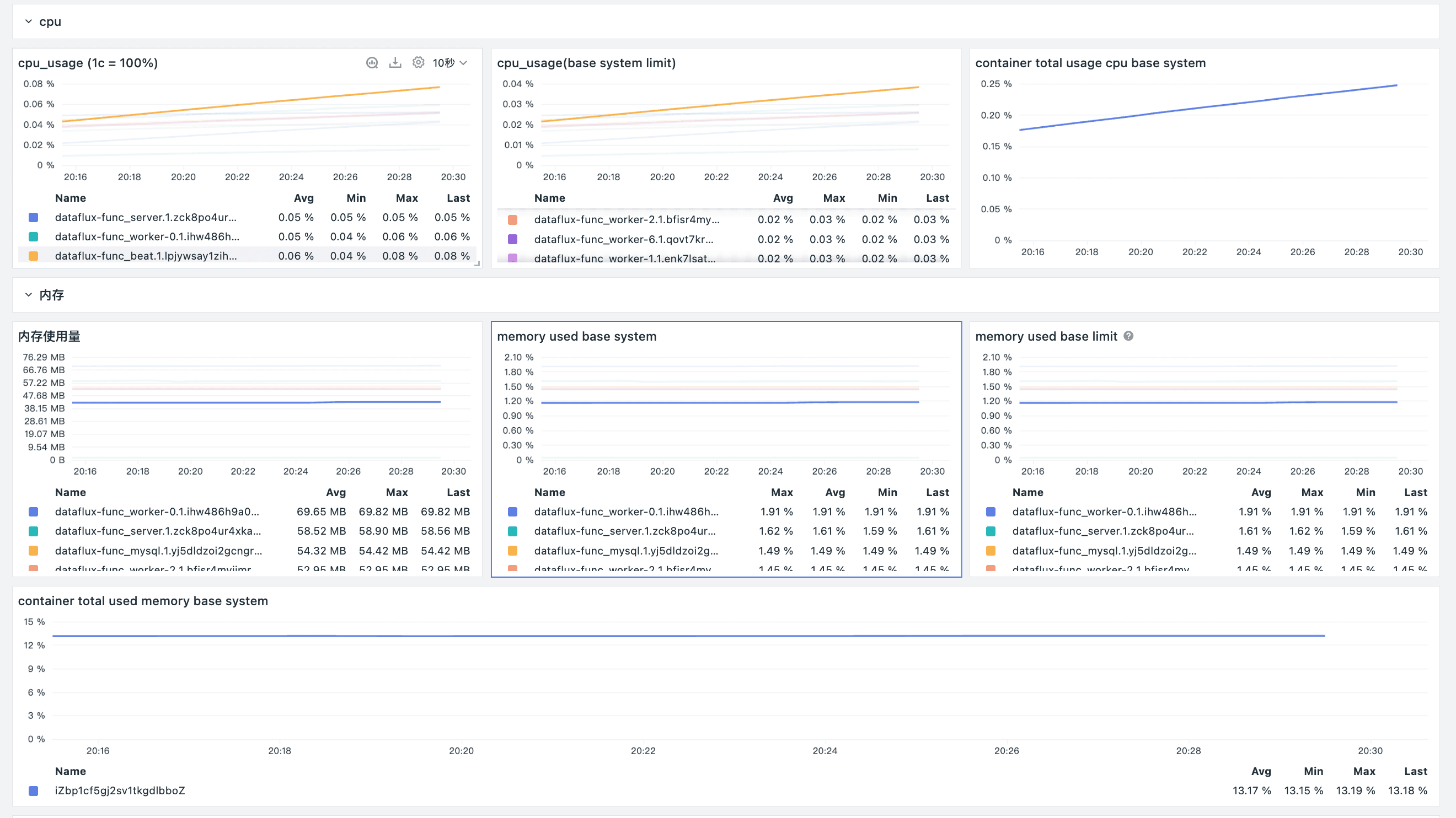This screenshot has height=818, width=1456.
Task: Click blue swatch for iZbp1cf5gj2sv1tkgdlbboZ series
Action: [x=33, y=791]
